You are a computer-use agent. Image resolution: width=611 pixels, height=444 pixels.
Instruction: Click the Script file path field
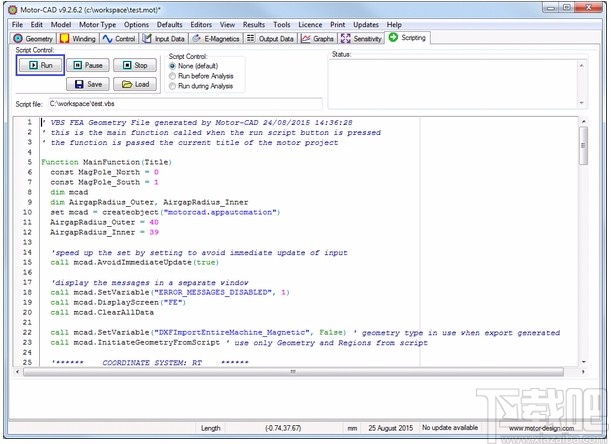[x=185, y=104]
